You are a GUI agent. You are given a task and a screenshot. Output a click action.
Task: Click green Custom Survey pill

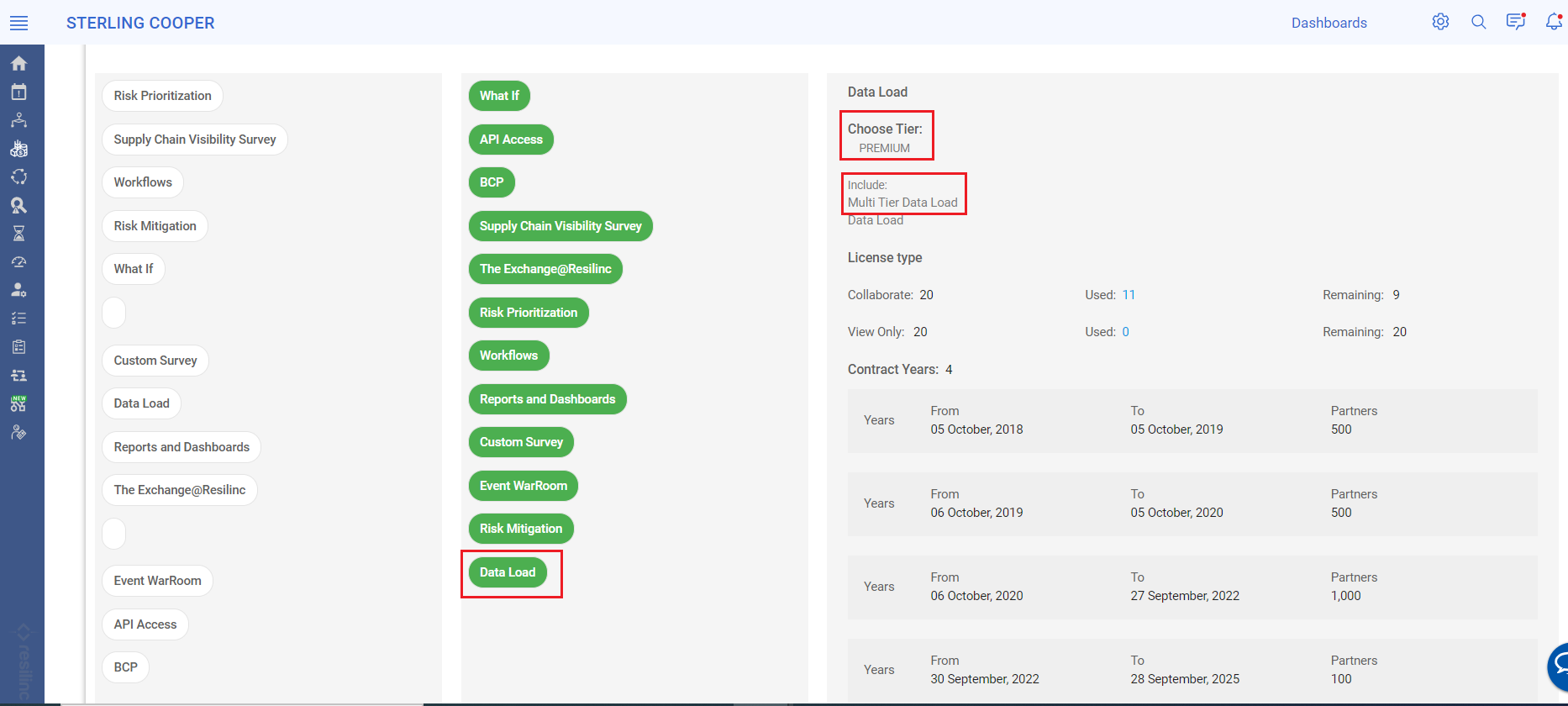coord(521,442)
